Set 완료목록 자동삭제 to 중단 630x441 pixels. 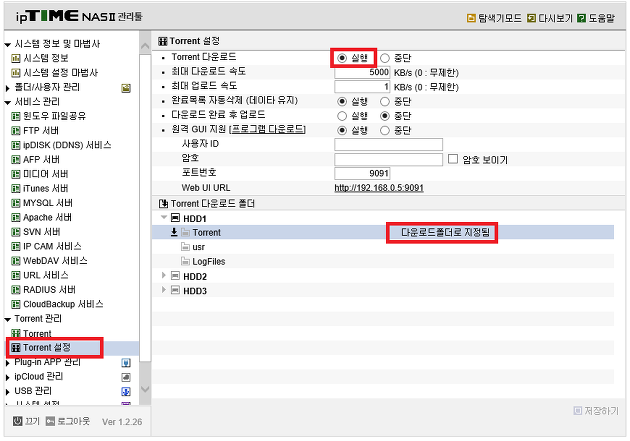pos(385,102)
